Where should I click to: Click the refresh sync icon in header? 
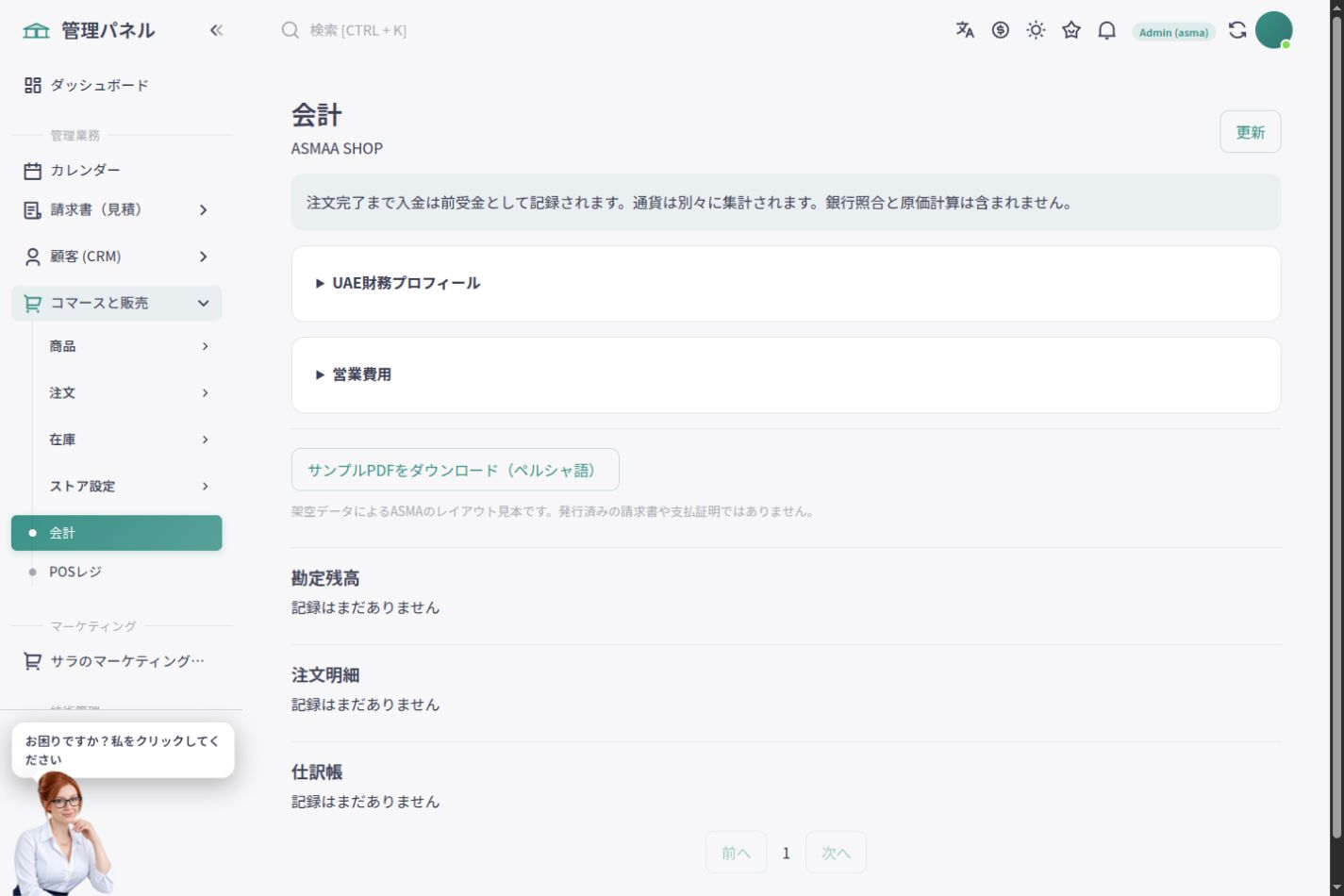point(1237,30)
